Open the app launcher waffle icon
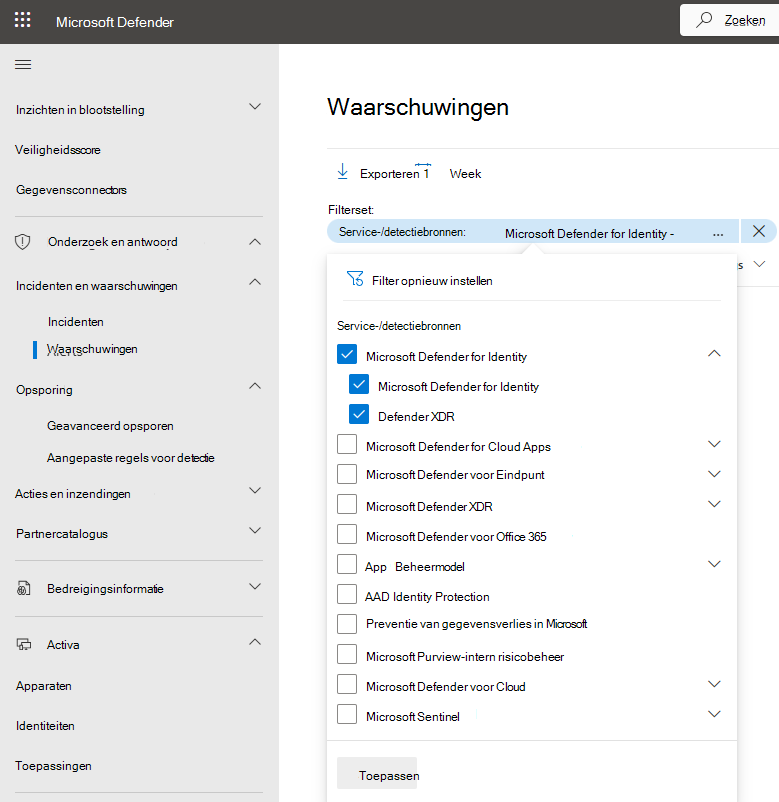779x802 pixels. click(x=23, y=20)
